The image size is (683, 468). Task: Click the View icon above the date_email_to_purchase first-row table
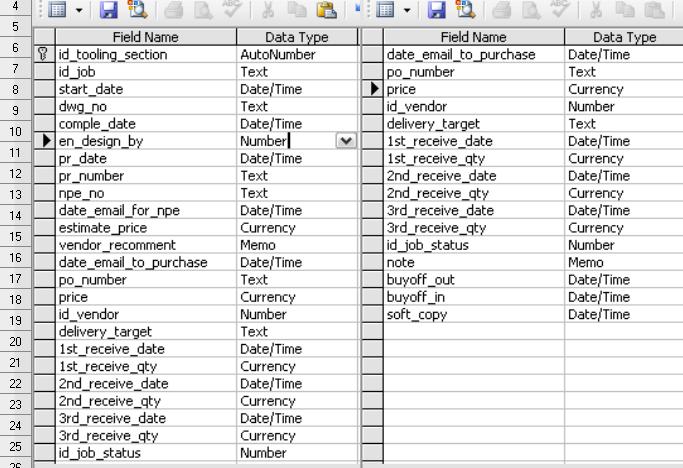coord(385,9)
